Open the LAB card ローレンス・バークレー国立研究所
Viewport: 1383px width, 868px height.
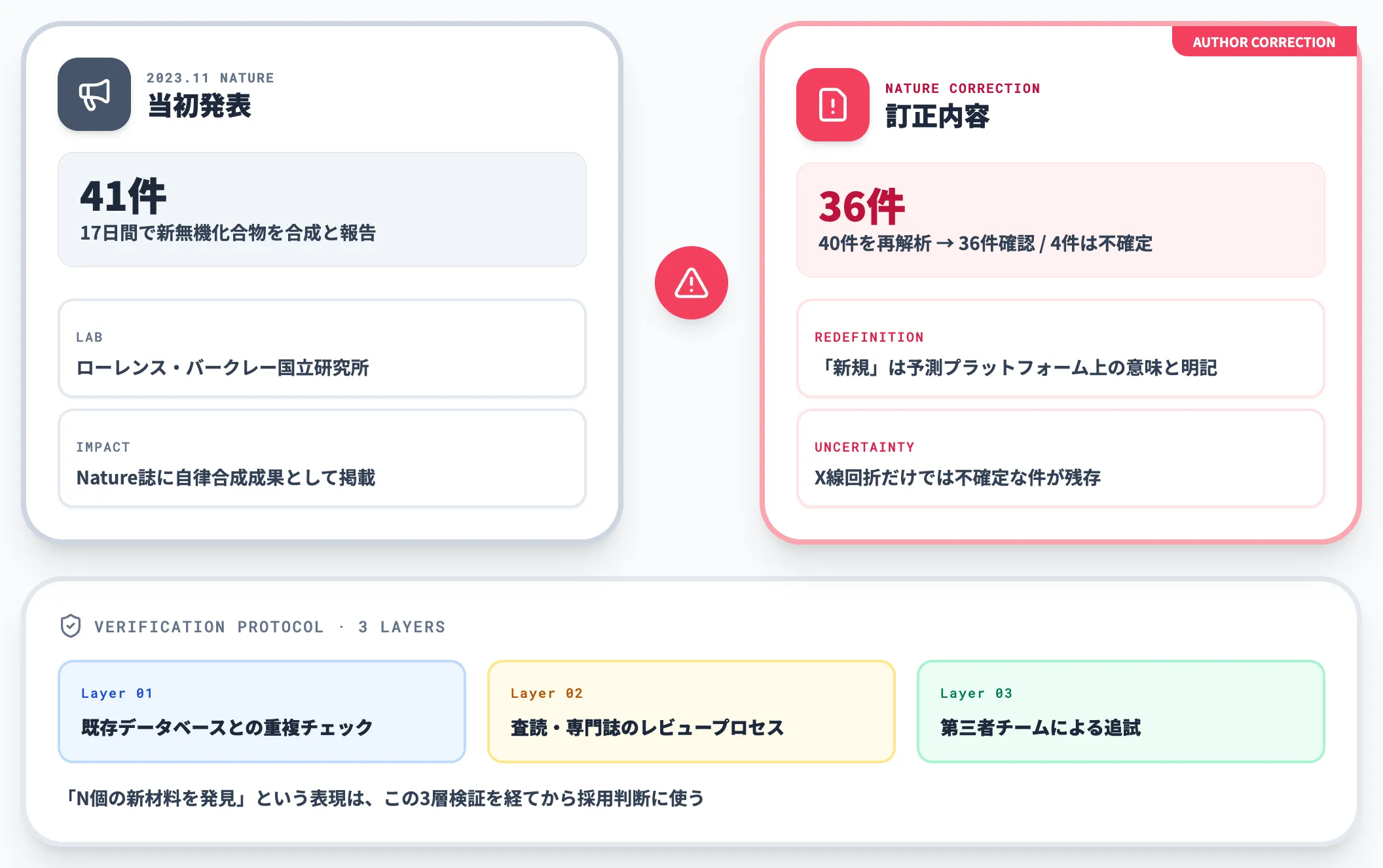click(322, 348)
